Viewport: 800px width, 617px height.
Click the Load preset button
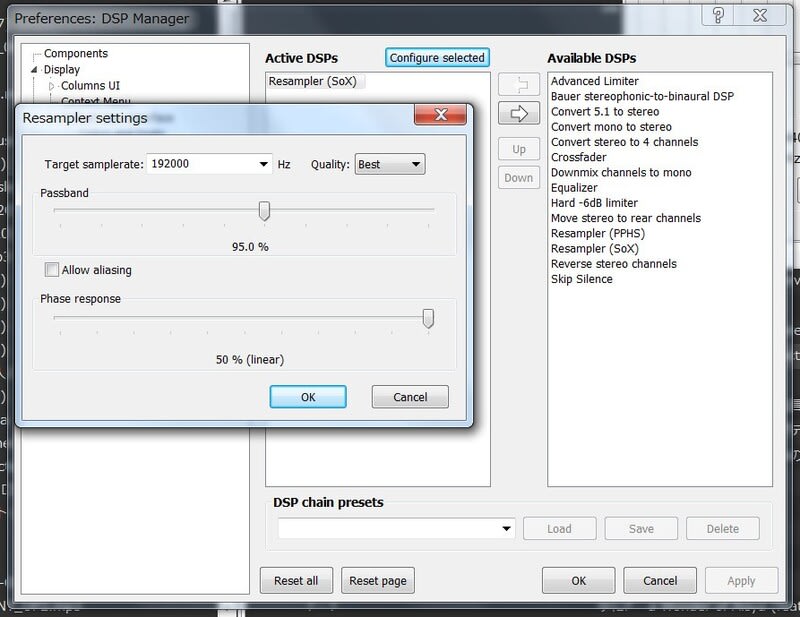[x=559, y=529]
